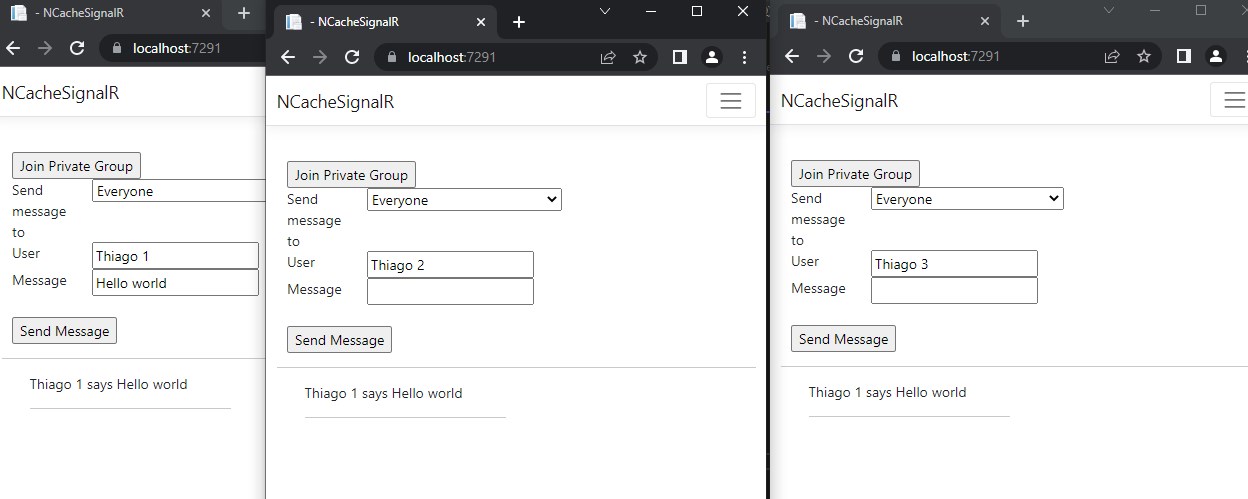
Task: Expand the navbar hamburger menu in the middle window
Action: [x=731, y=101]
